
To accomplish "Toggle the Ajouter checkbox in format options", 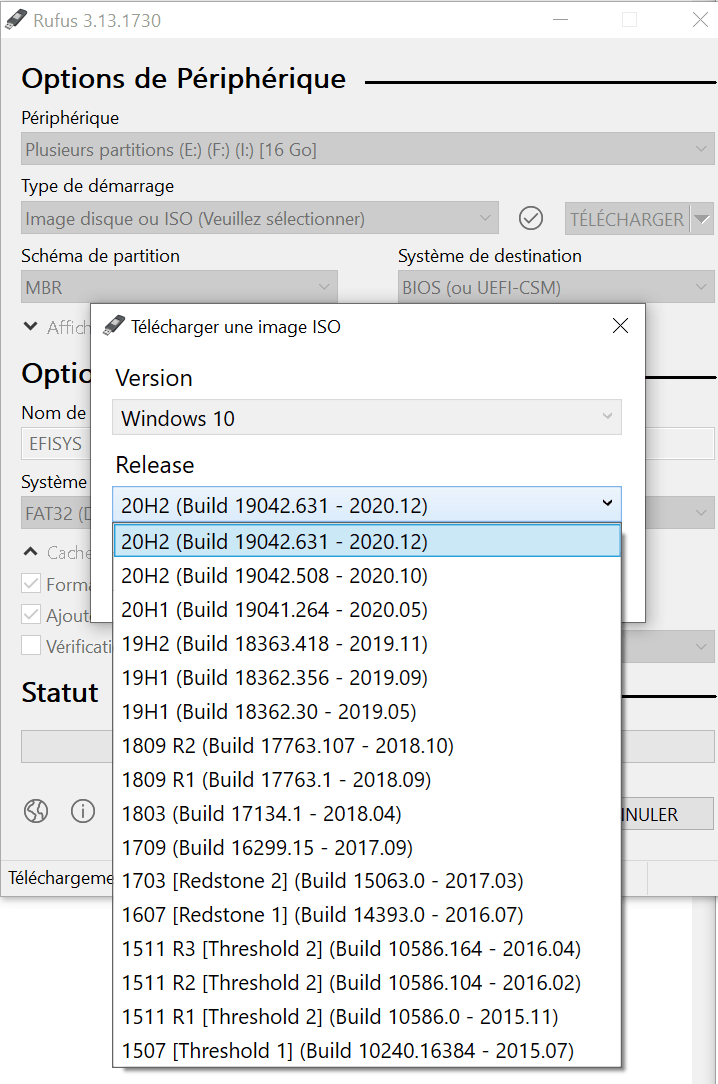I will coord(31,615).
